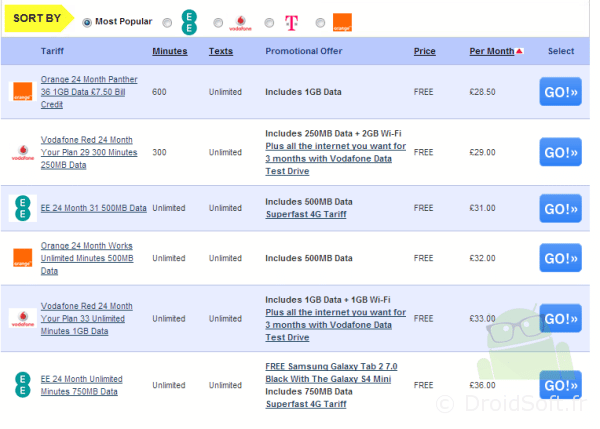Click the £32.00 per month value
The width and height of the screenshot is (600, 429).
click(483, 258)
